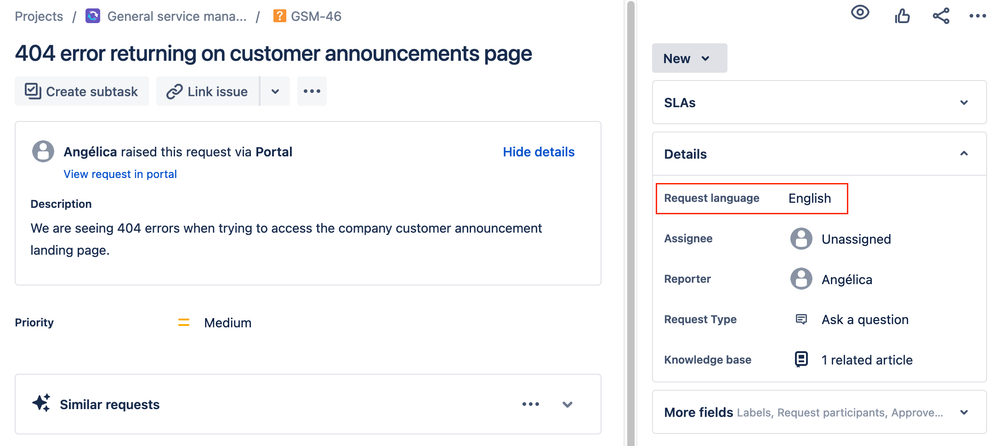
Task: Open View request in portal link
Action: (x=120, y=174)
